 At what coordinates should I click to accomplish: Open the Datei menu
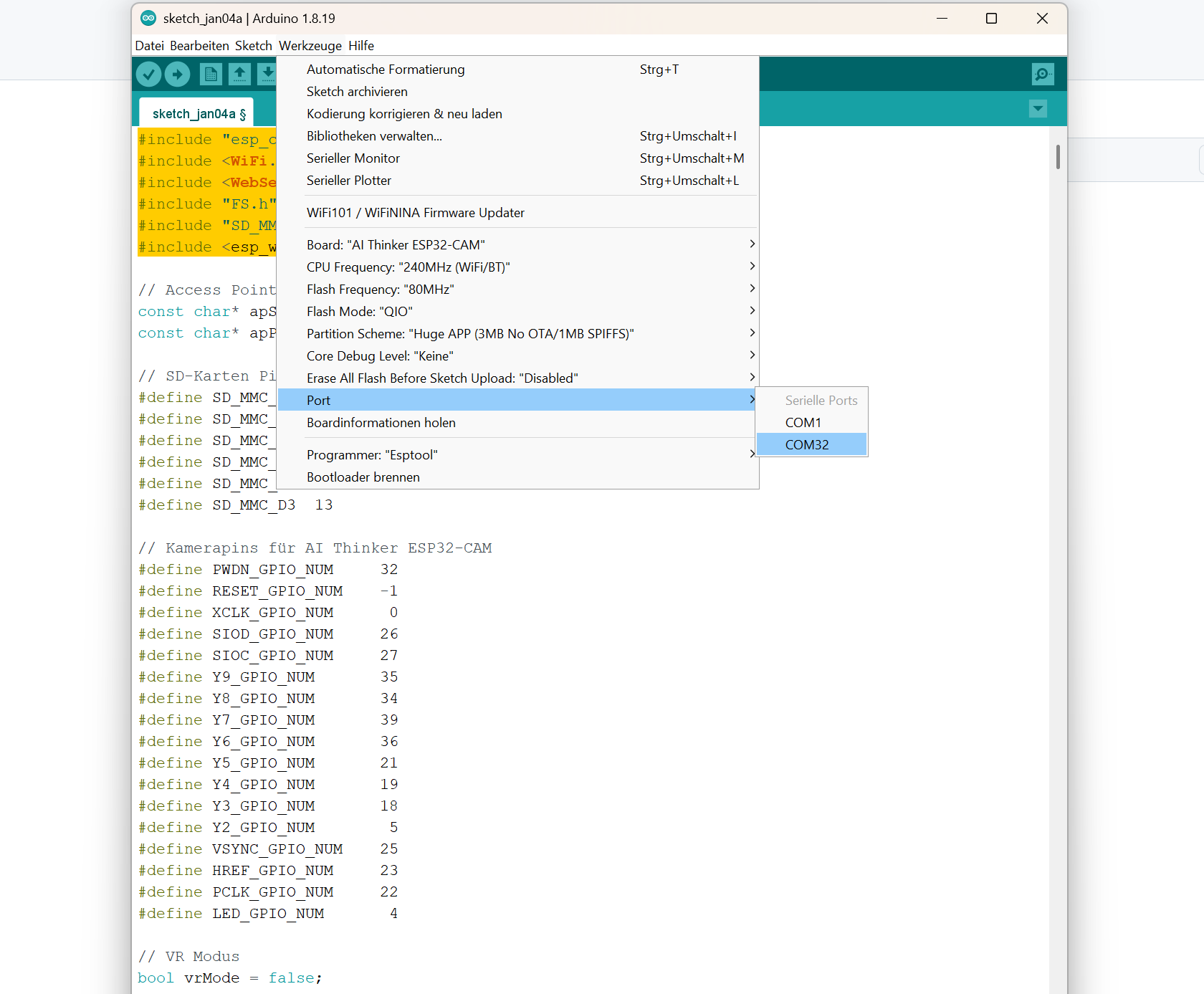point(149,46)
